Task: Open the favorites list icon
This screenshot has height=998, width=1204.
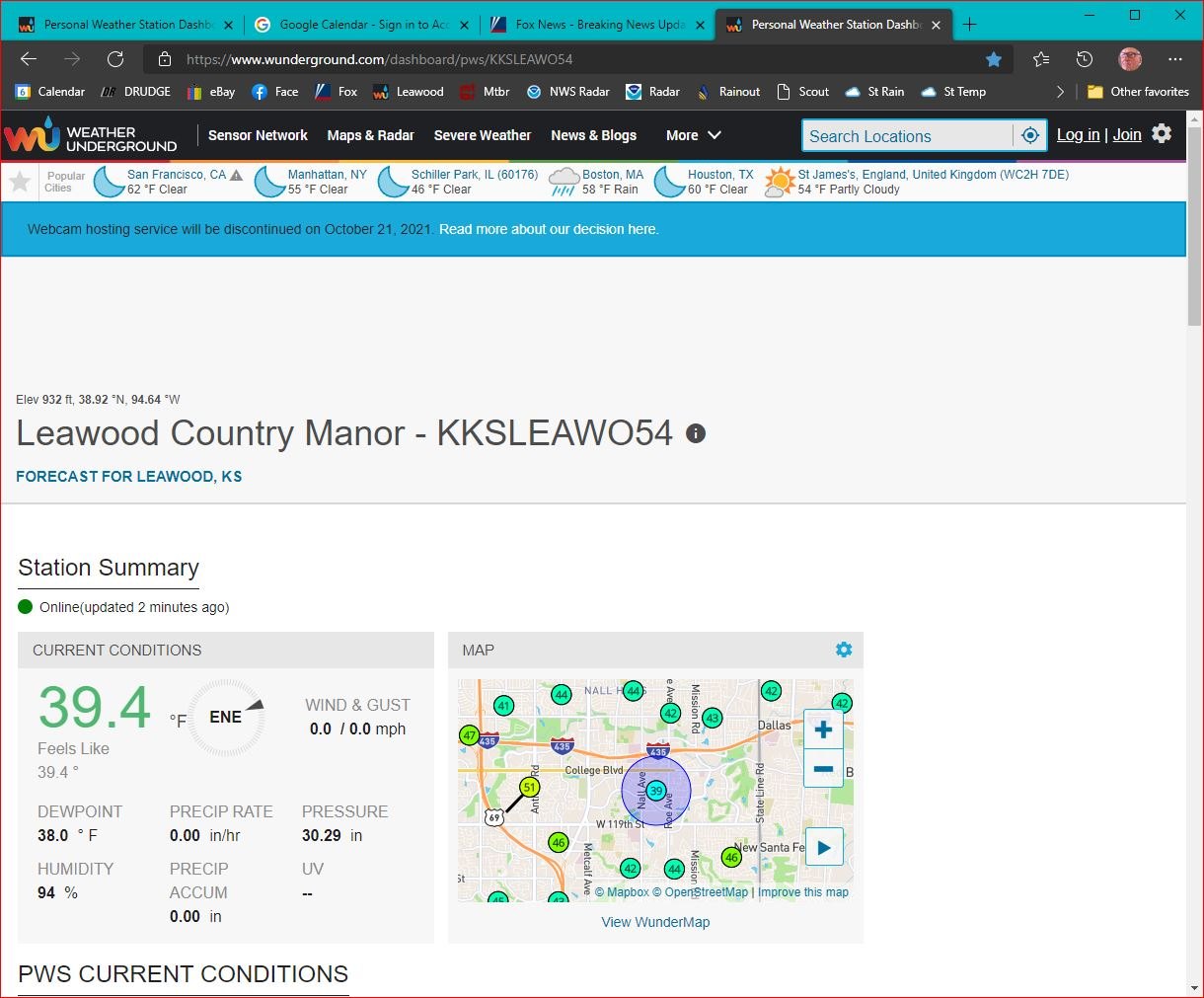Action: (x=1041, y=59)
